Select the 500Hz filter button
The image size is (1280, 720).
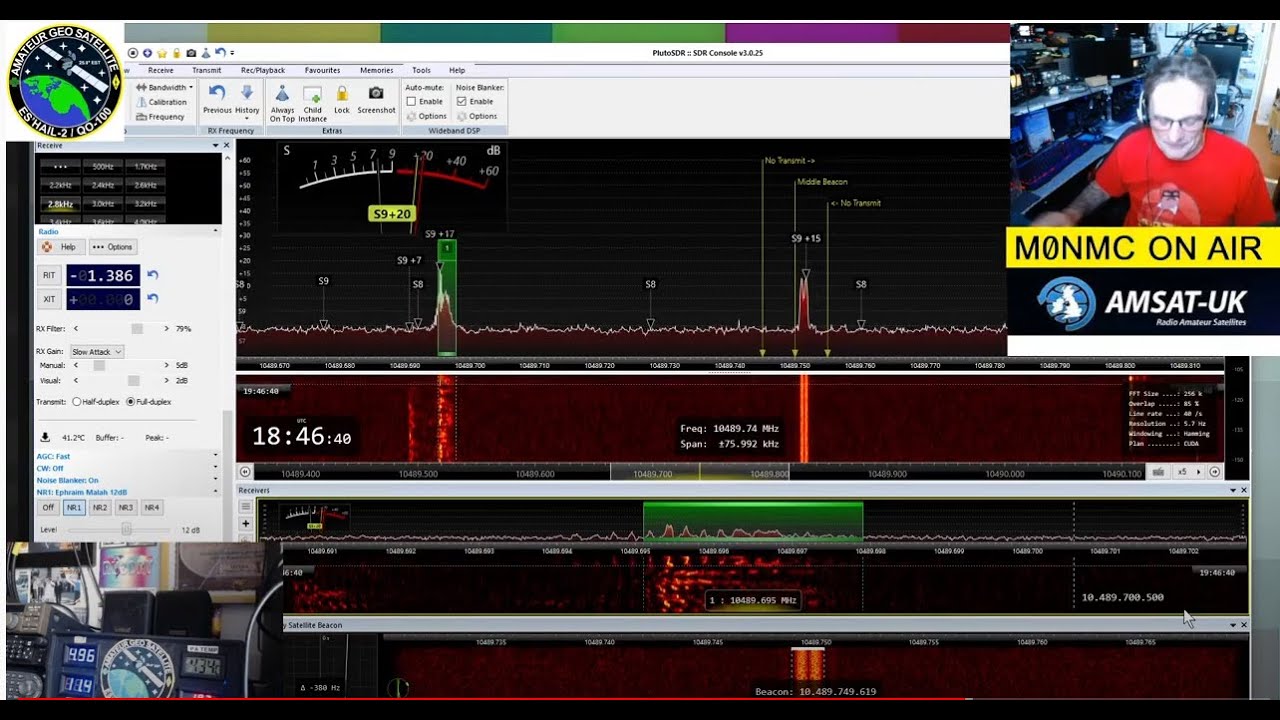click(103, 166)
